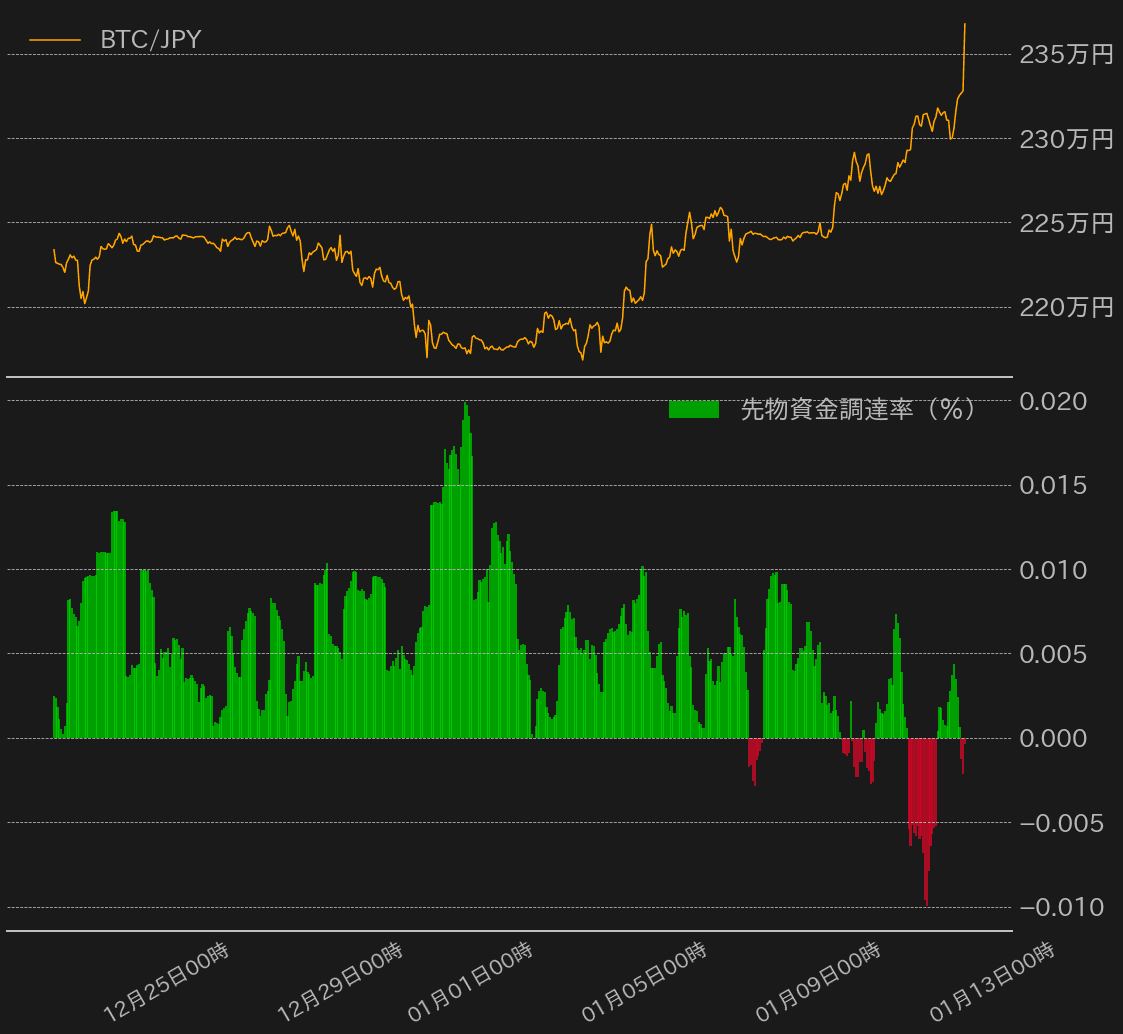Click the orange BTC/JPY legend line
This screenshot has width=1123, height=1034.
tap(55, 40)
